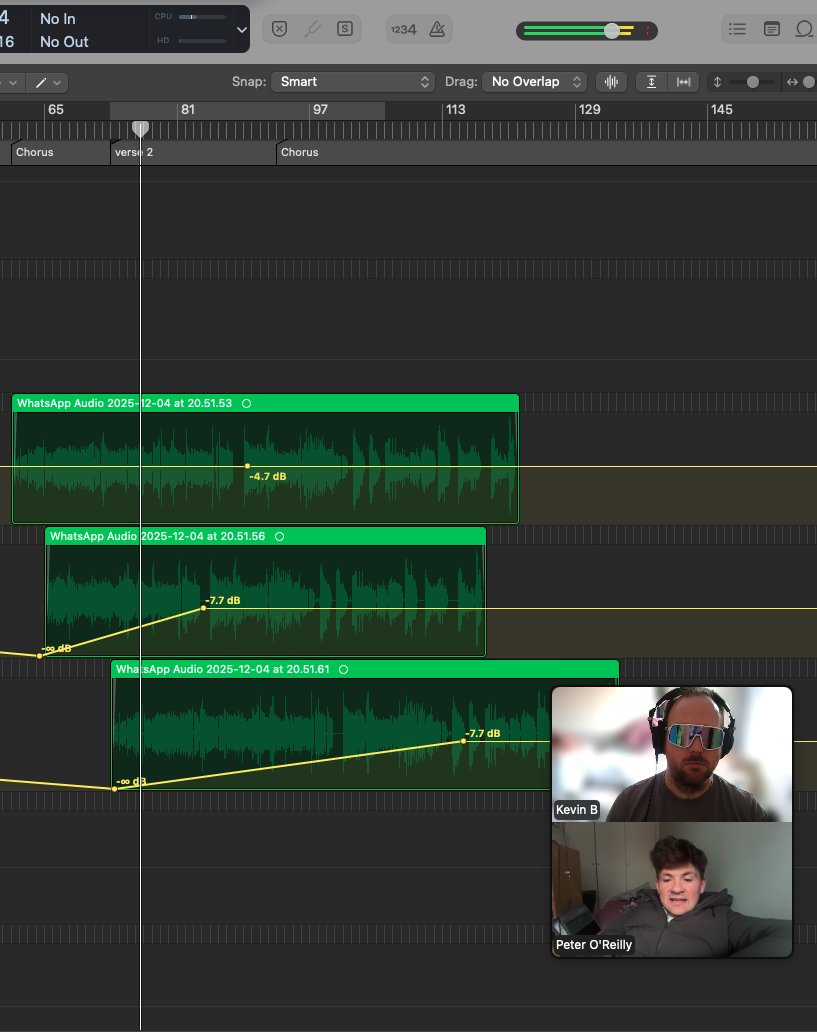Viewport: 817px width, 1032px height.
Task: Click the master volume slider knob
Action: click(x=612, y=30)
